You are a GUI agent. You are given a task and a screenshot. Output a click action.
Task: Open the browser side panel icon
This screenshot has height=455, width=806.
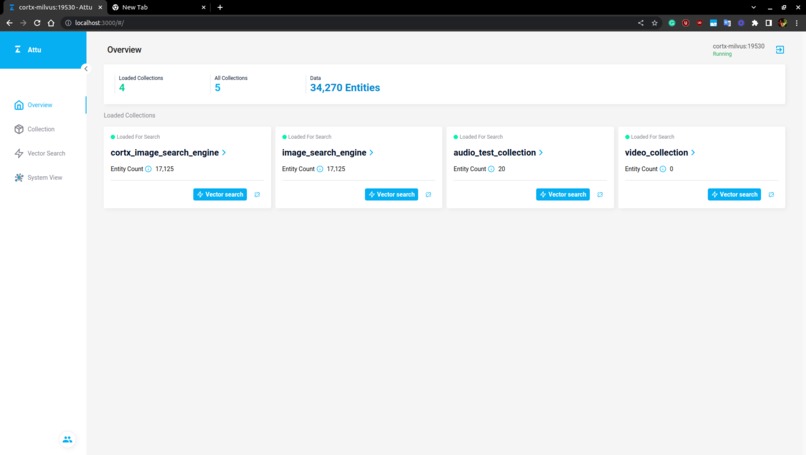tap(768, 23)
